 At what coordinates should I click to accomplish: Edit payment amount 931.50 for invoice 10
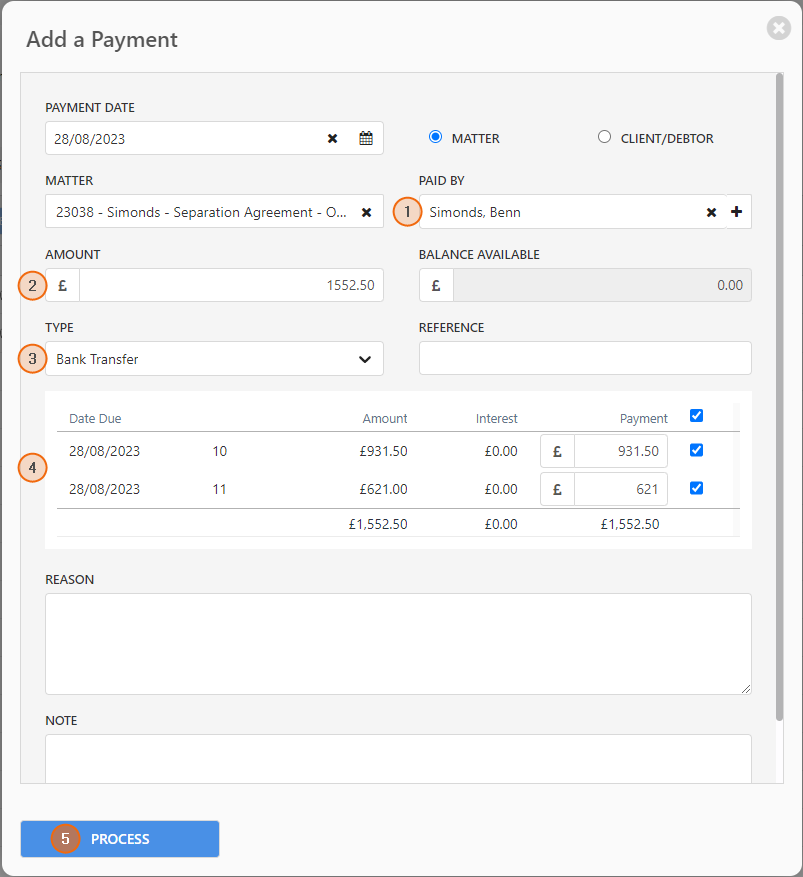(621, 451)
